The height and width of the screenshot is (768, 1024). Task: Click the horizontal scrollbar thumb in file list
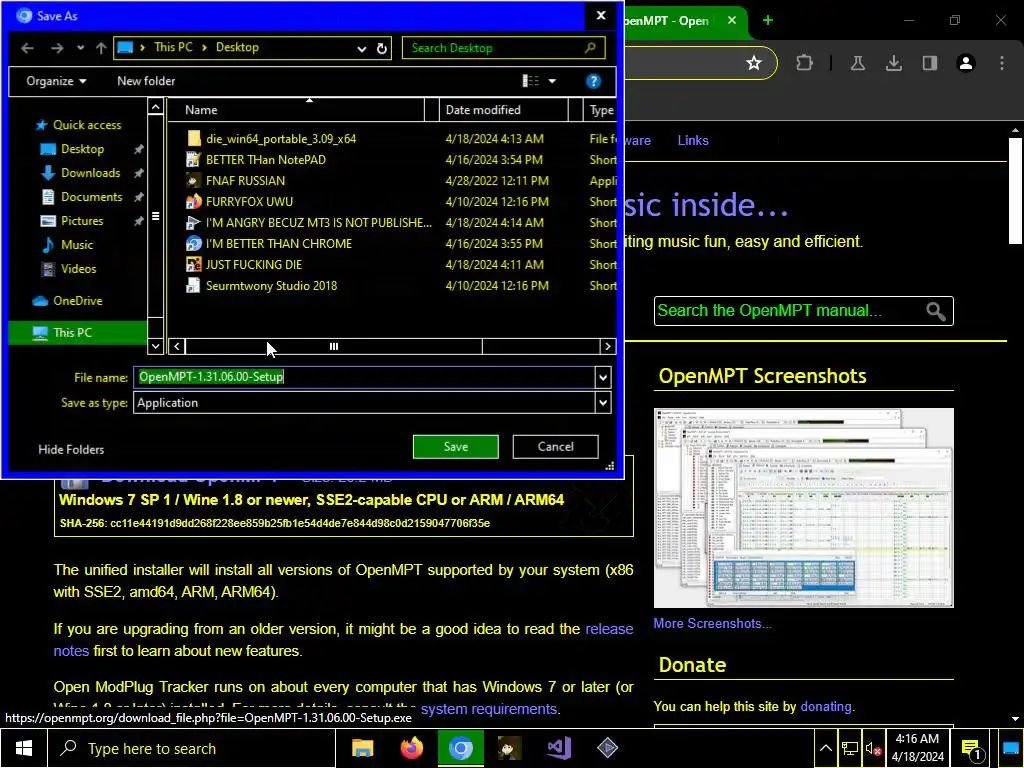coord(334,347)
